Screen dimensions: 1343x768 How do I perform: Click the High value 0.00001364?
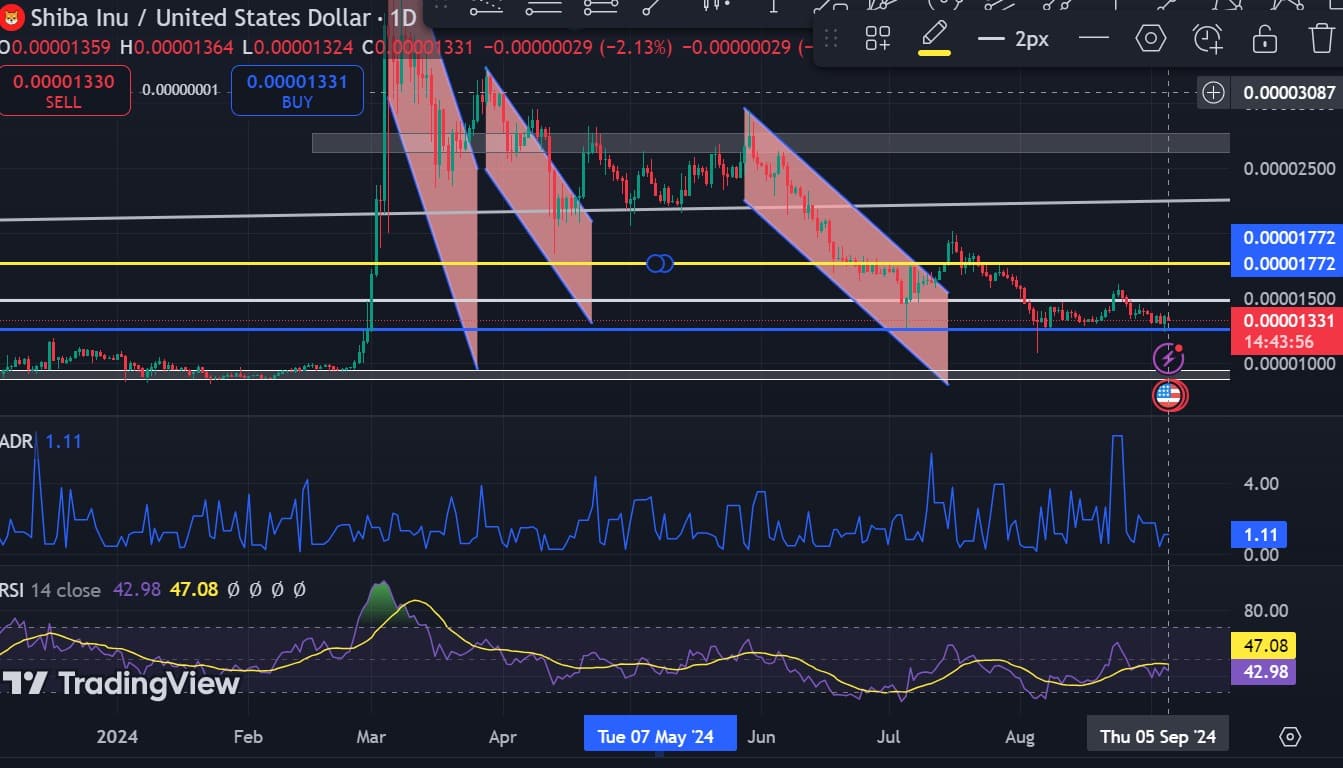(x=184, y=47)
